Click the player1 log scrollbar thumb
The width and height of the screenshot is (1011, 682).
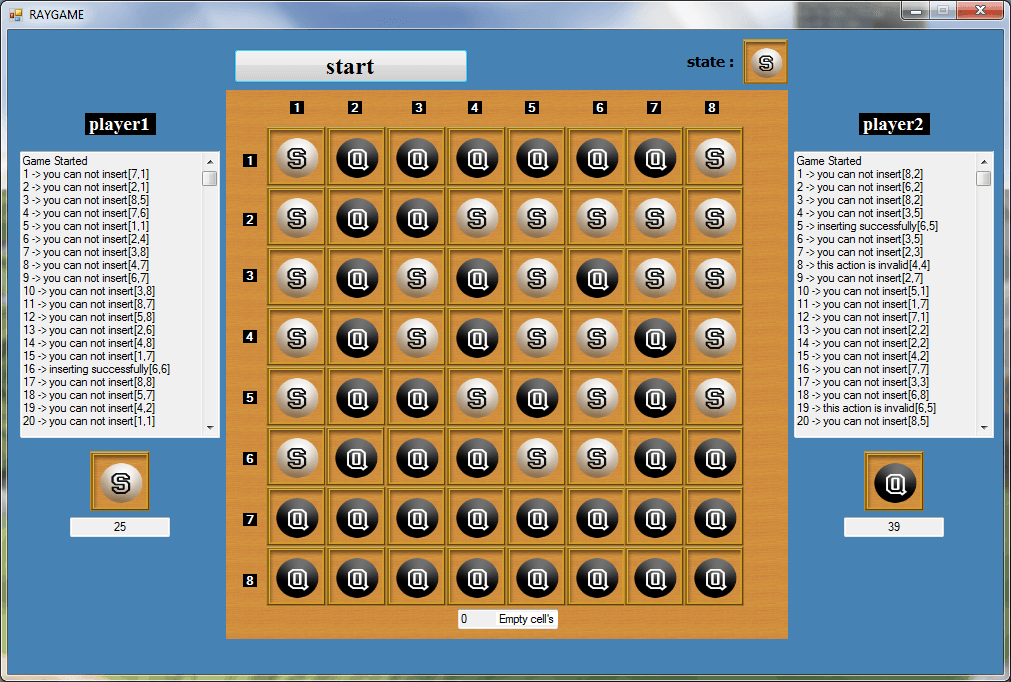[x=210, y=178]
